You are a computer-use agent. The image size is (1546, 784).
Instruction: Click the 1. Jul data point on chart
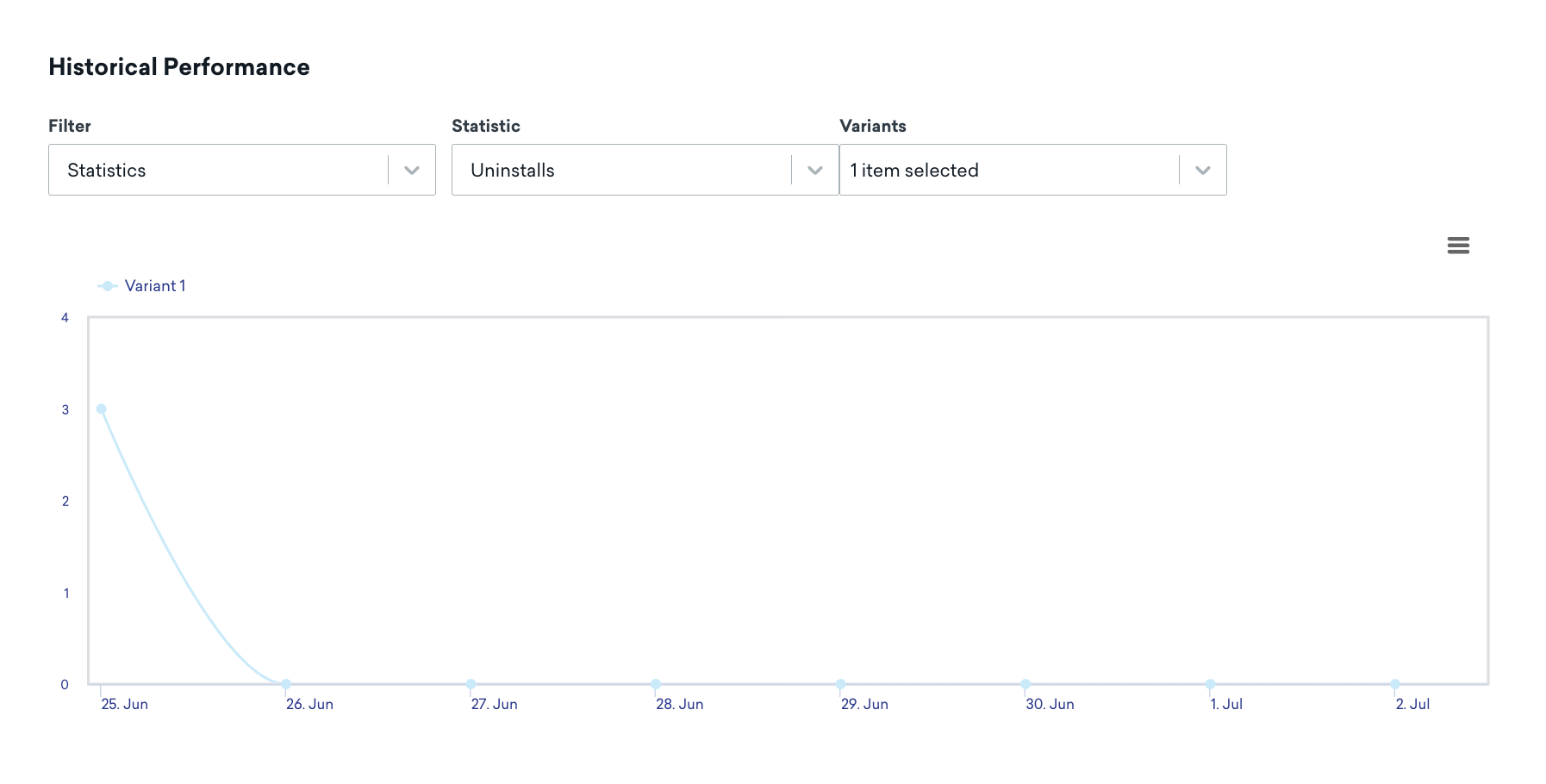tap(1211, 684)
